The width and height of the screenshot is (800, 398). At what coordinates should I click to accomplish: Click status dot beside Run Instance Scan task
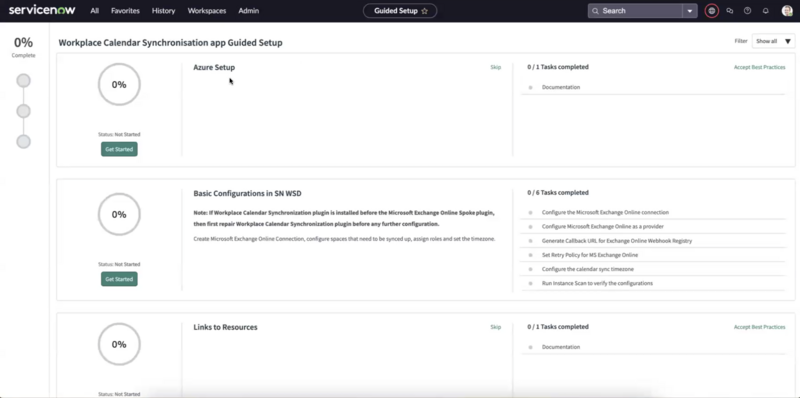531,283
